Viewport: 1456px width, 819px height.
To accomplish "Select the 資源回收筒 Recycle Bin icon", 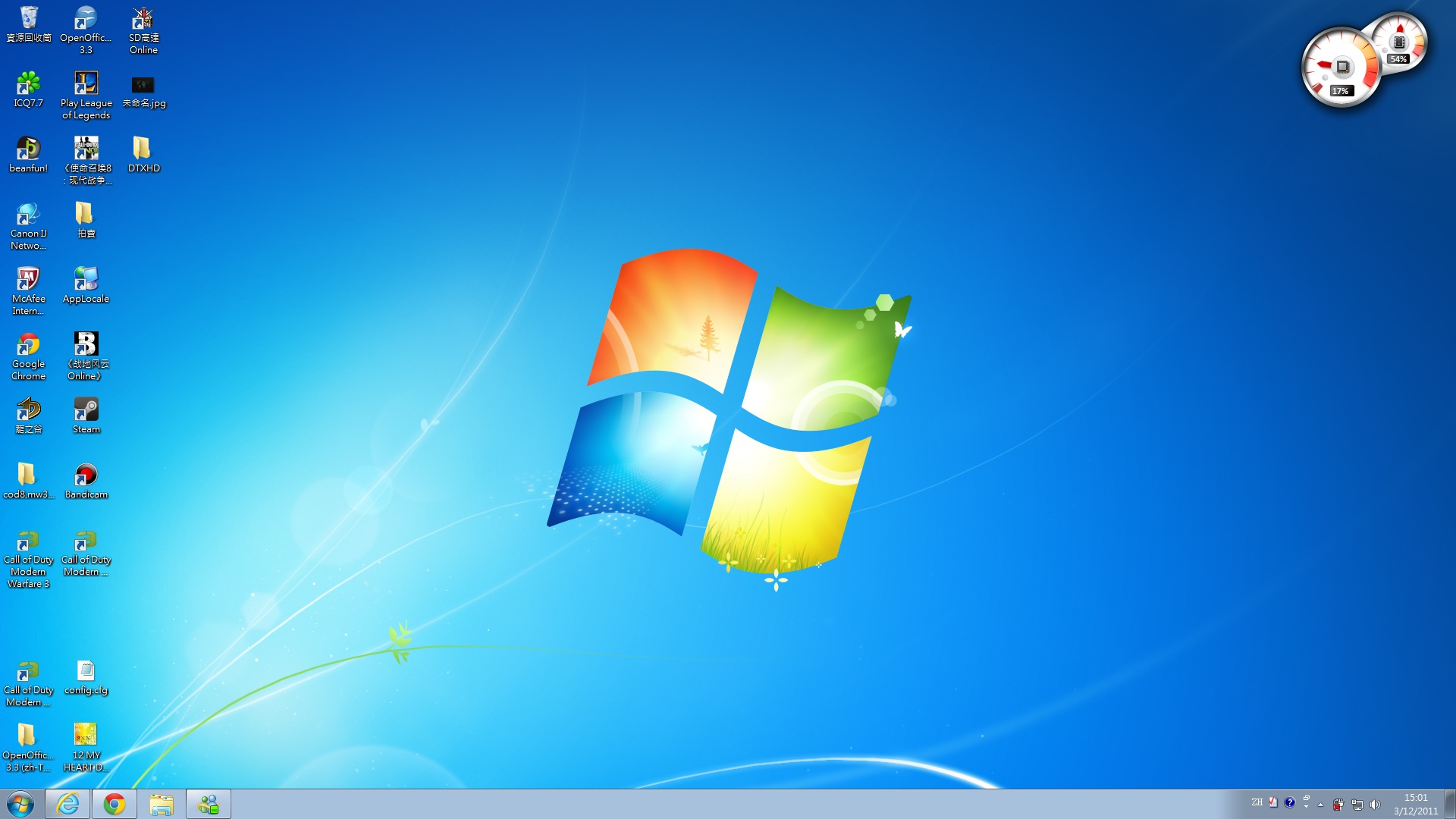I will [29, 24].
